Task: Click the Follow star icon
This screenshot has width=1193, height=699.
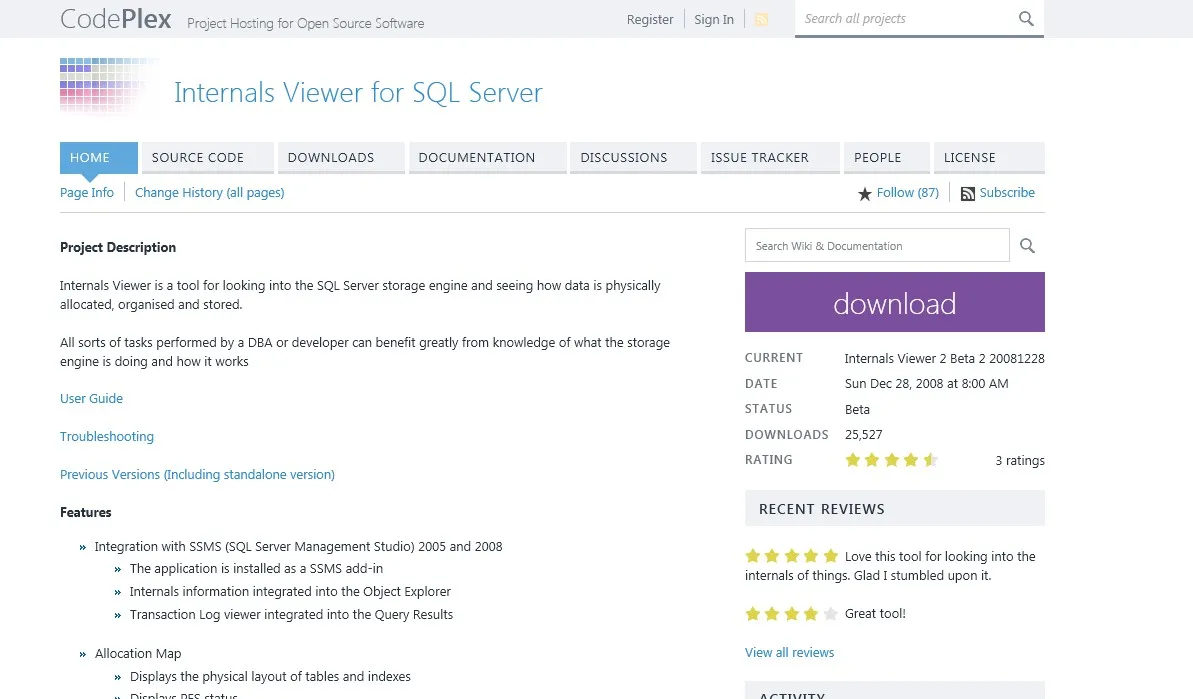Action: (865, 194)
